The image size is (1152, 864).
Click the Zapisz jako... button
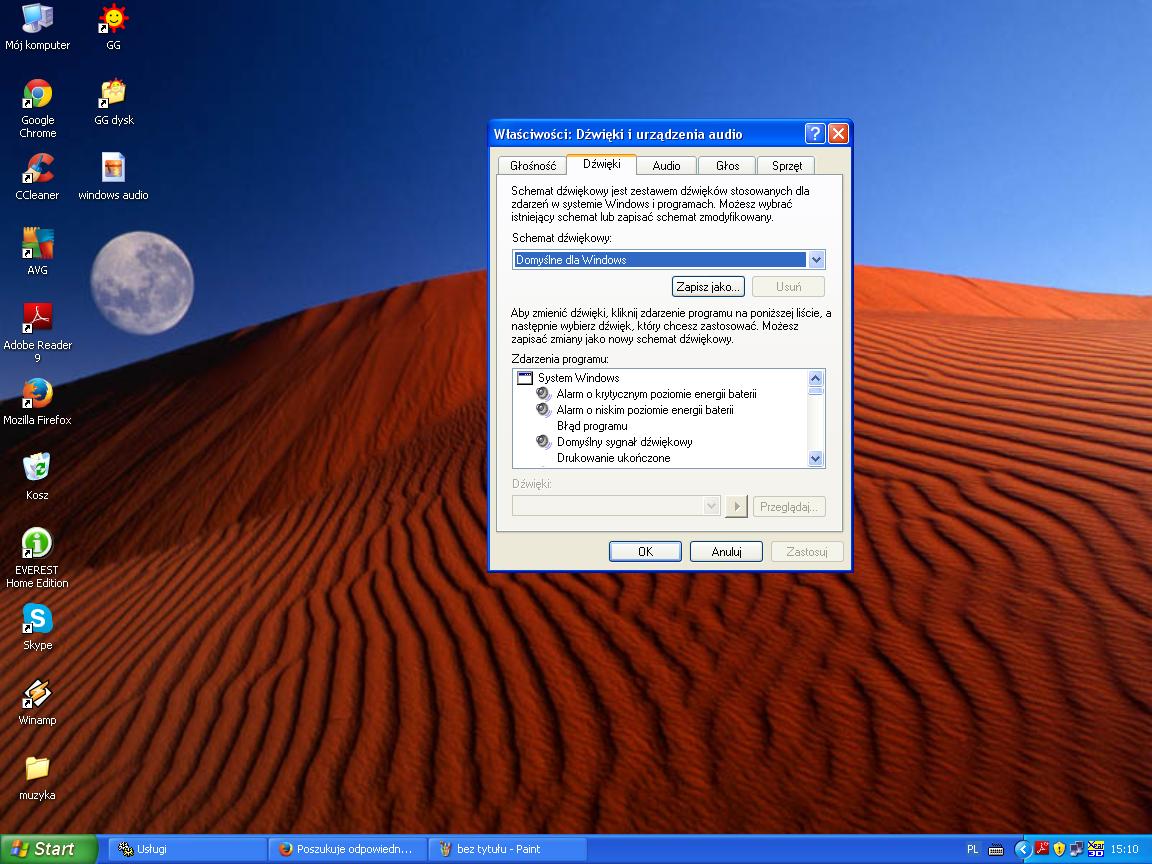[708, 287]
